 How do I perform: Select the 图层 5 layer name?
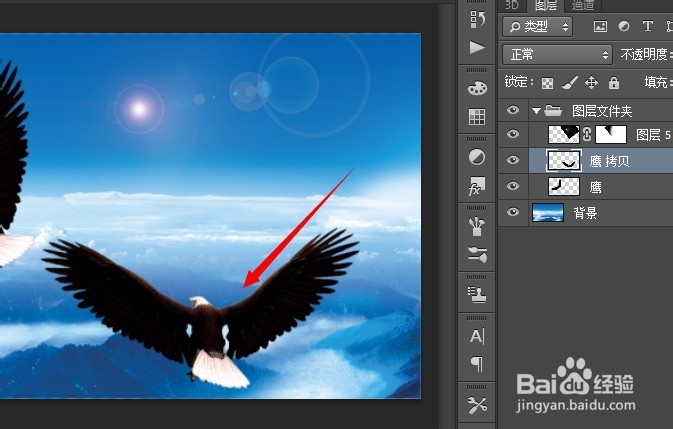pyautogui.click(x=652, y=135)
